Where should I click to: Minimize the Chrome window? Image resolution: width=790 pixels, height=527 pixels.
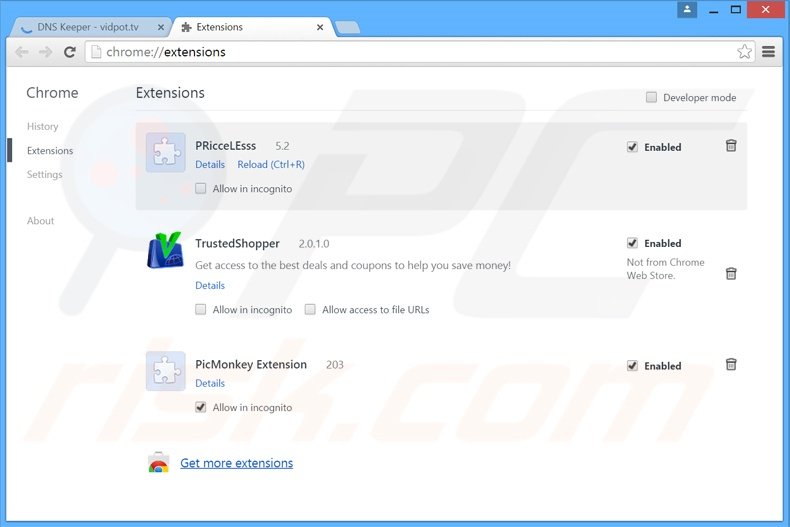(713, 10)
